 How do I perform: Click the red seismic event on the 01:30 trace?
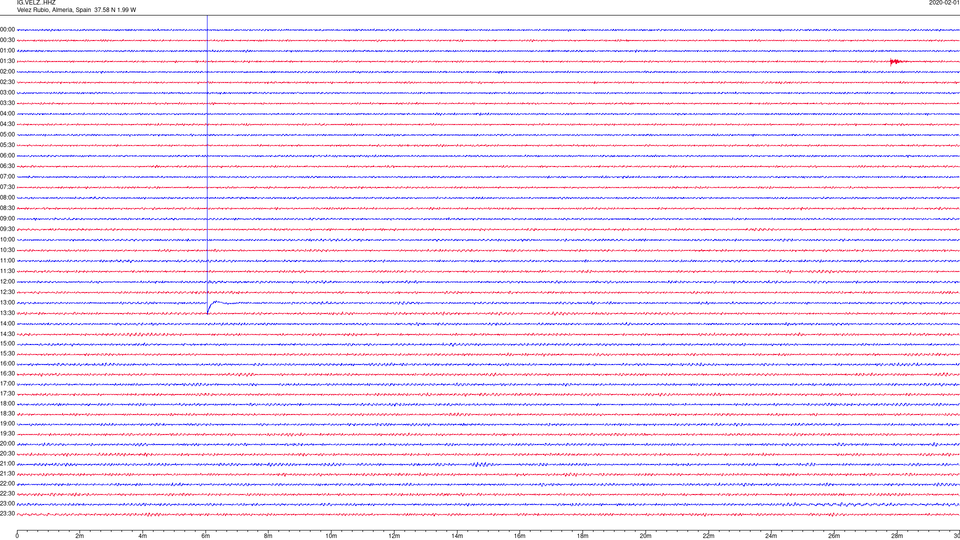point(896,61)
